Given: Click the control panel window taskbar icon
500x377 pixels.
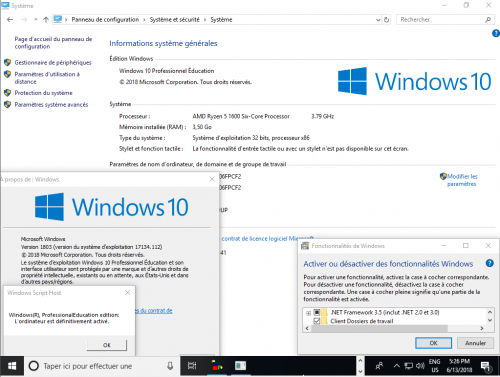Looking at the screenshot, I should tap(240, 366).
